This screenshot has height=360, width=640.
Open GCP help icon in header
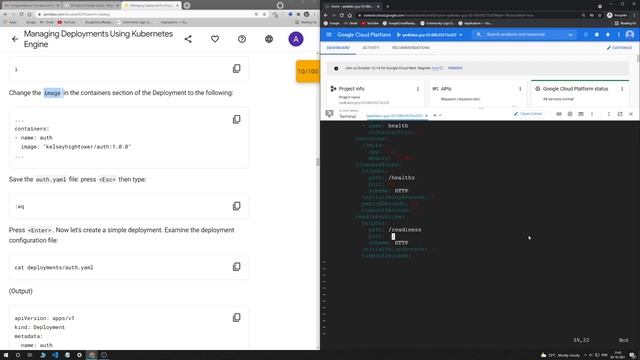[597, 35]
